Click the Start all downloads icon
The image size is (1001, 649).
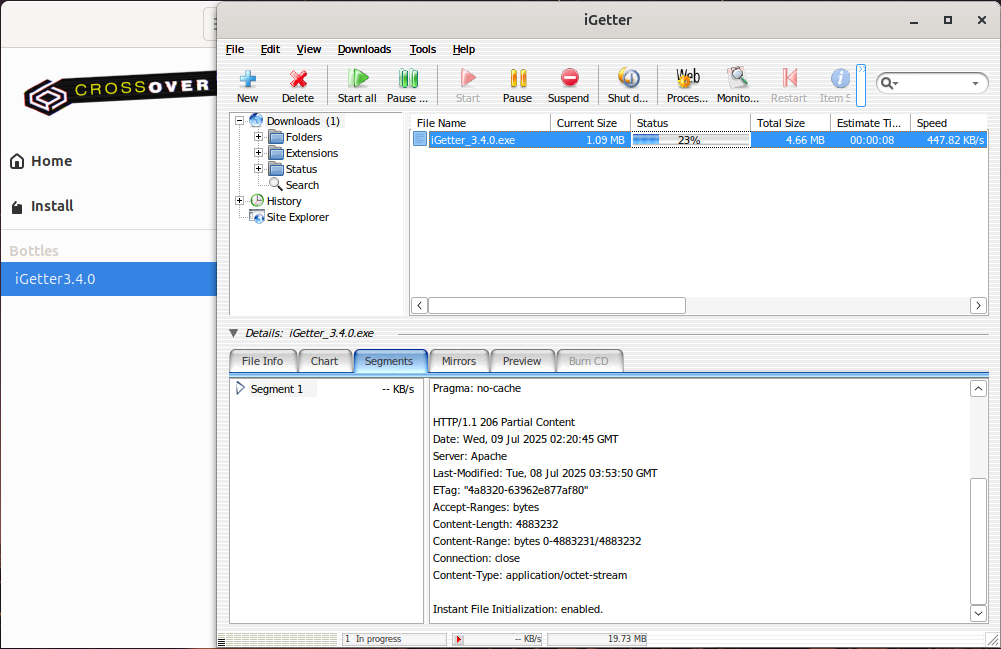pyautogui.click(x=357, y=85)
